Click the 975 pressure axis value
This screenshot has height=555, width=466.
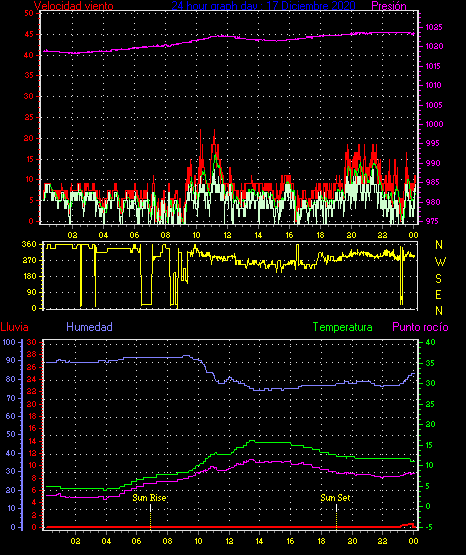pos(431,221)
